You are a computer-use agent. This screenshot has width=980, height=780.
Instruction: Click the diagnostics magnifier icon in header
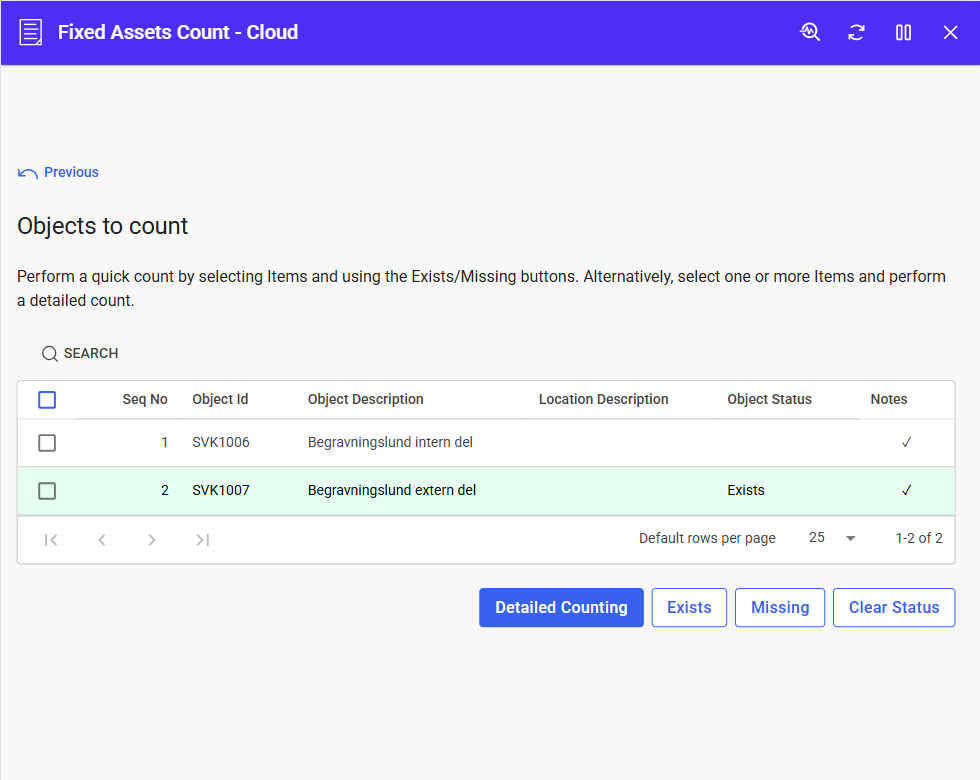coord(810,32)
